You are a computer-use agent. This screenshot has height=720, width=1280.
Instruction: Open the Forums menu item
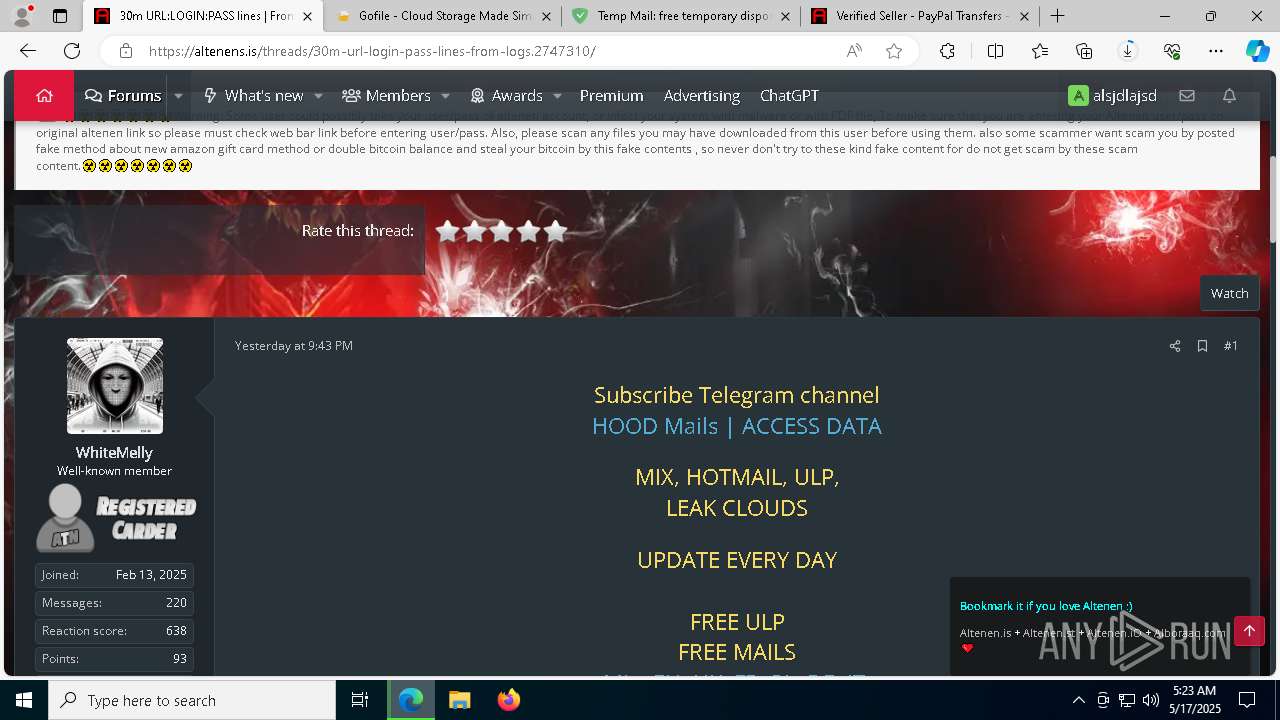pos(123,96)
